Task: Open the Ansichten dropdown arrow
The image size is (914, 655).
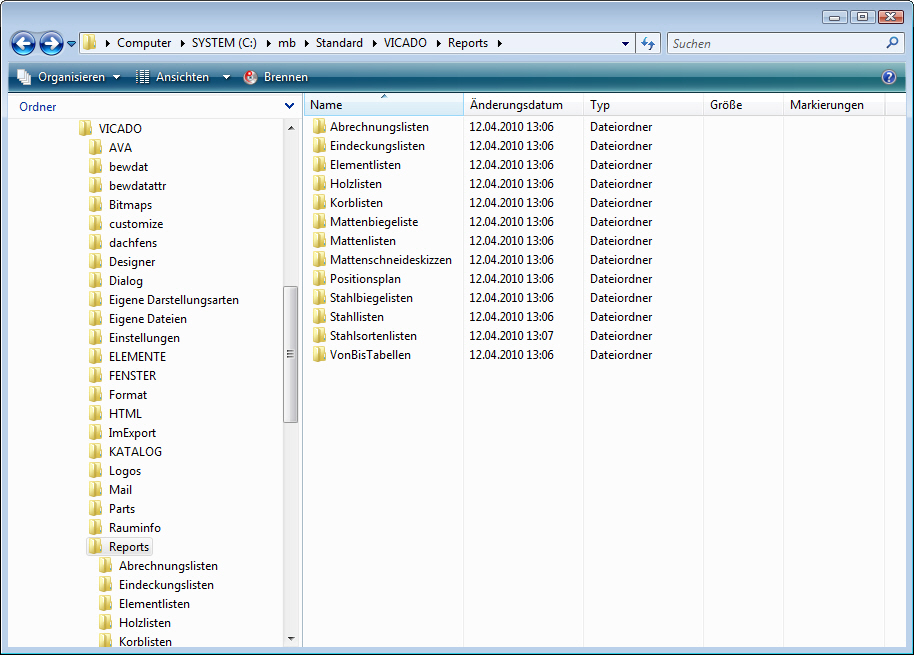Action: [226, 77]
